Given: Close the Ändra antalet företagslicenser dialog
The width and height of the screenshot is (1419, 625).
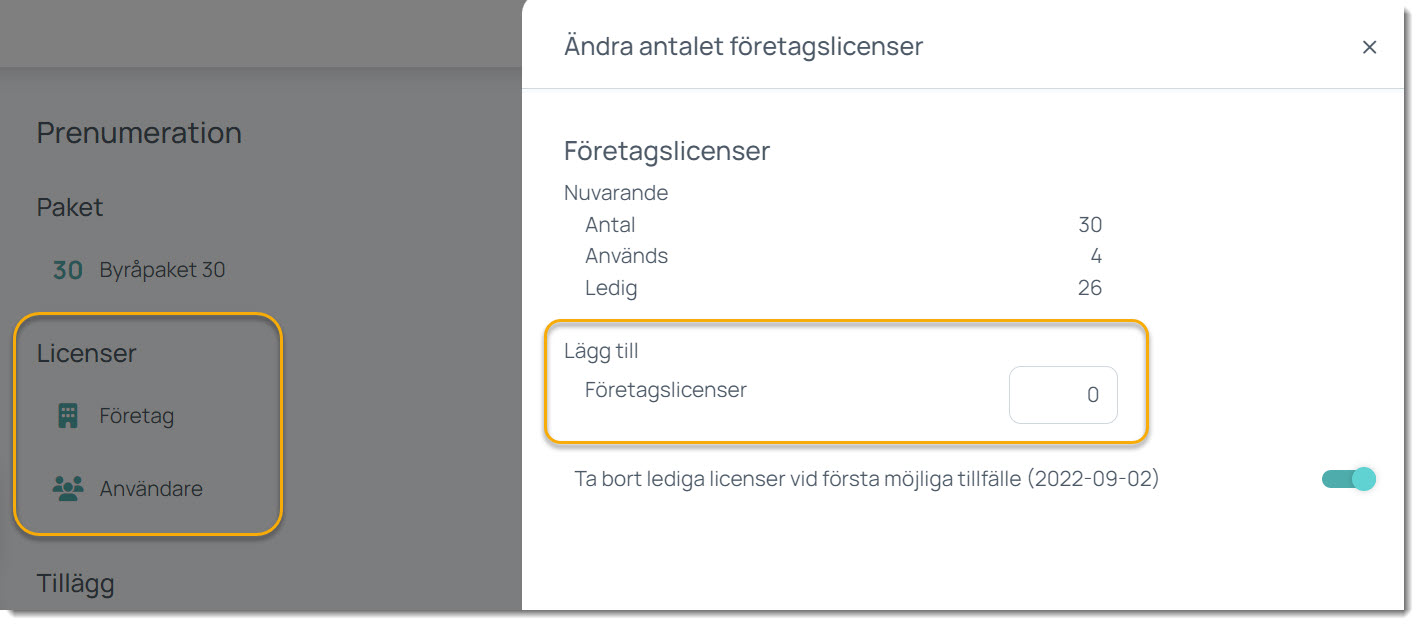Looking at the screenshot, I should point(1369,47).
